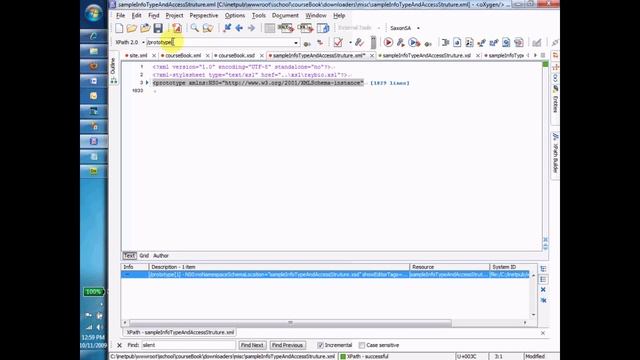Click Find in Files icon
This screenshot has width=640, height=360.
[x=208, y=28]
